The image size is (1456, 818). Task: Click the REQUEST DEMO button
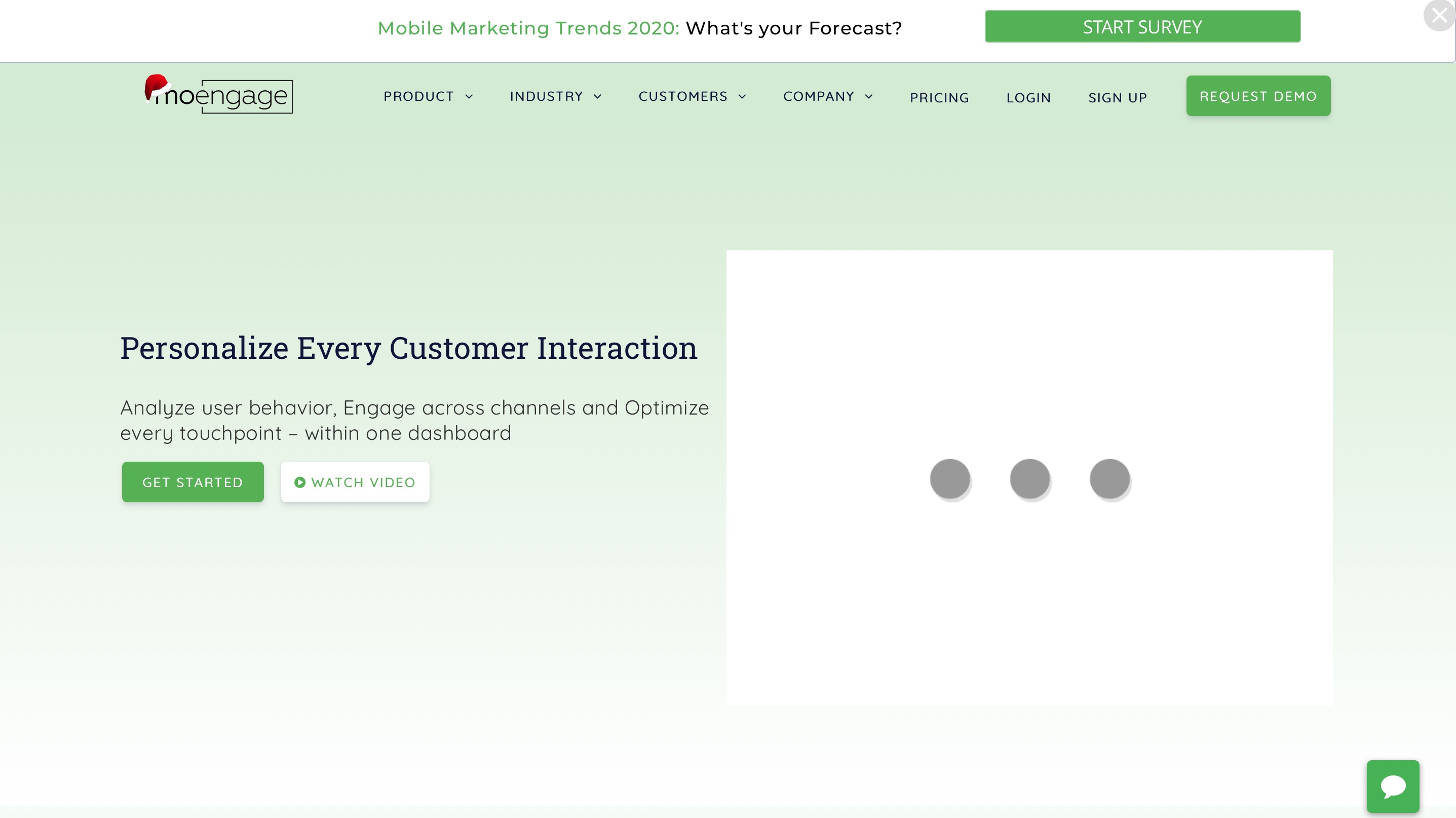click(x=1258, y=95)
